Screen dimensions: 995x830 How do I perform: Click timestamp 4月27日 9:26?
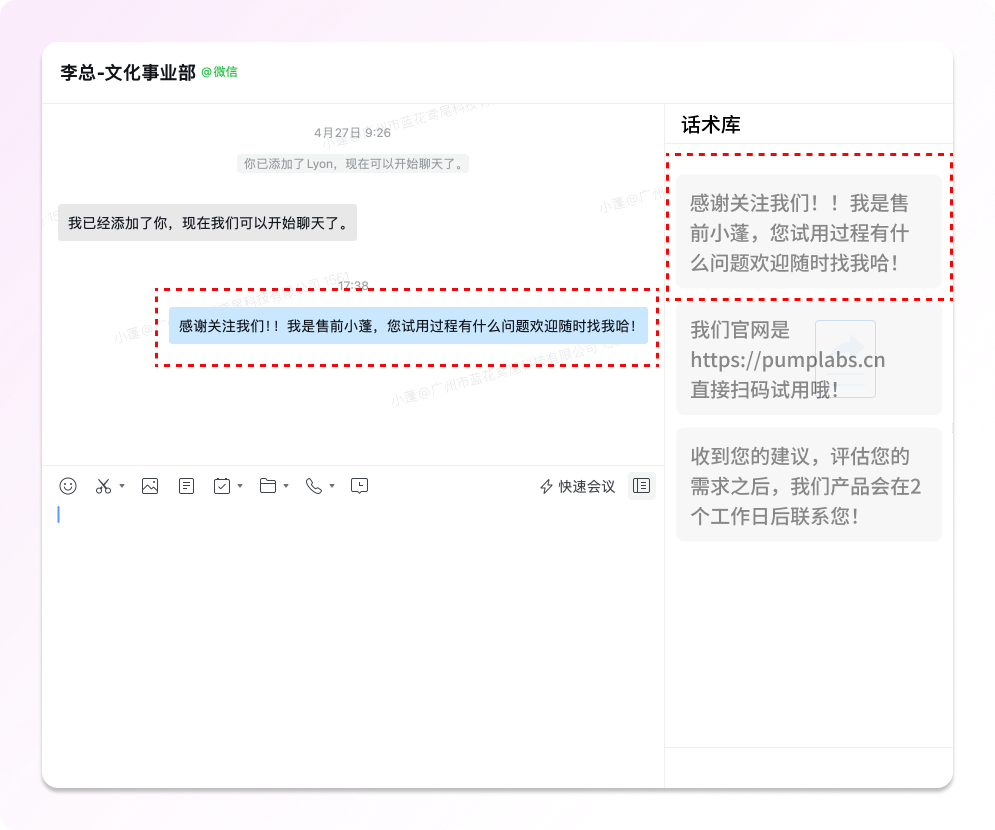[x=353, y=133]
